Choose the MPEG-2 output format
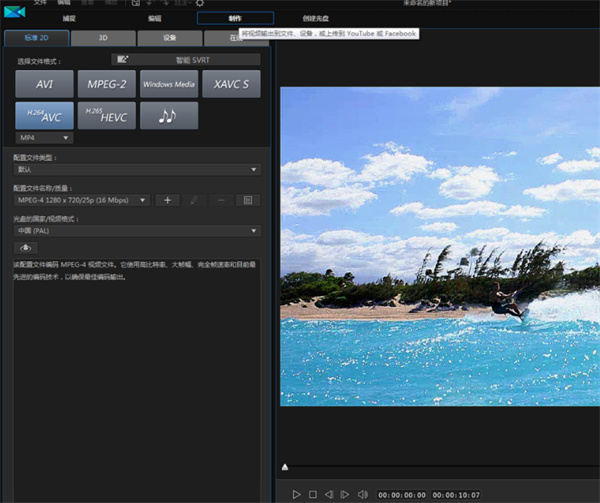Viewport: 600px width, 503px height. (105, 84)
